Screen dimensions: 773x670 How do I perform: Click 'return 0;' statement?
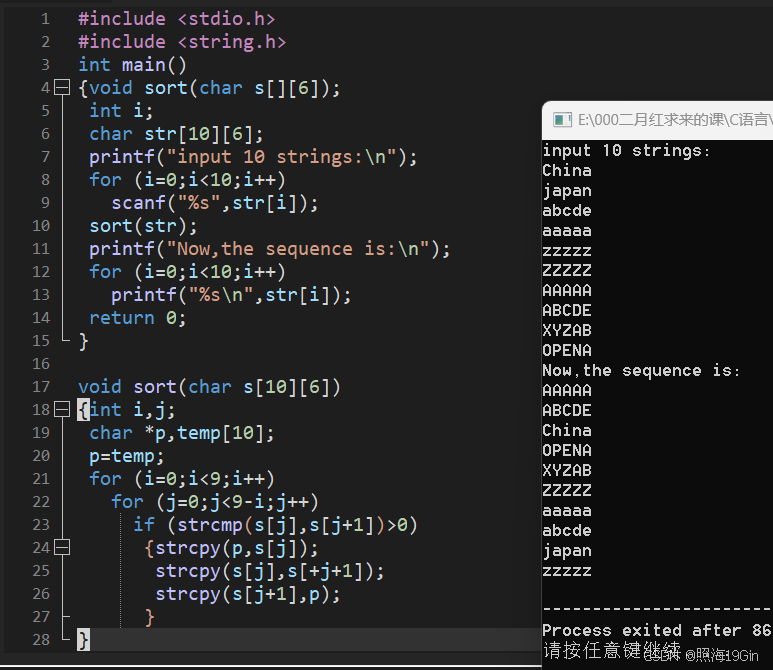(138, 318)
